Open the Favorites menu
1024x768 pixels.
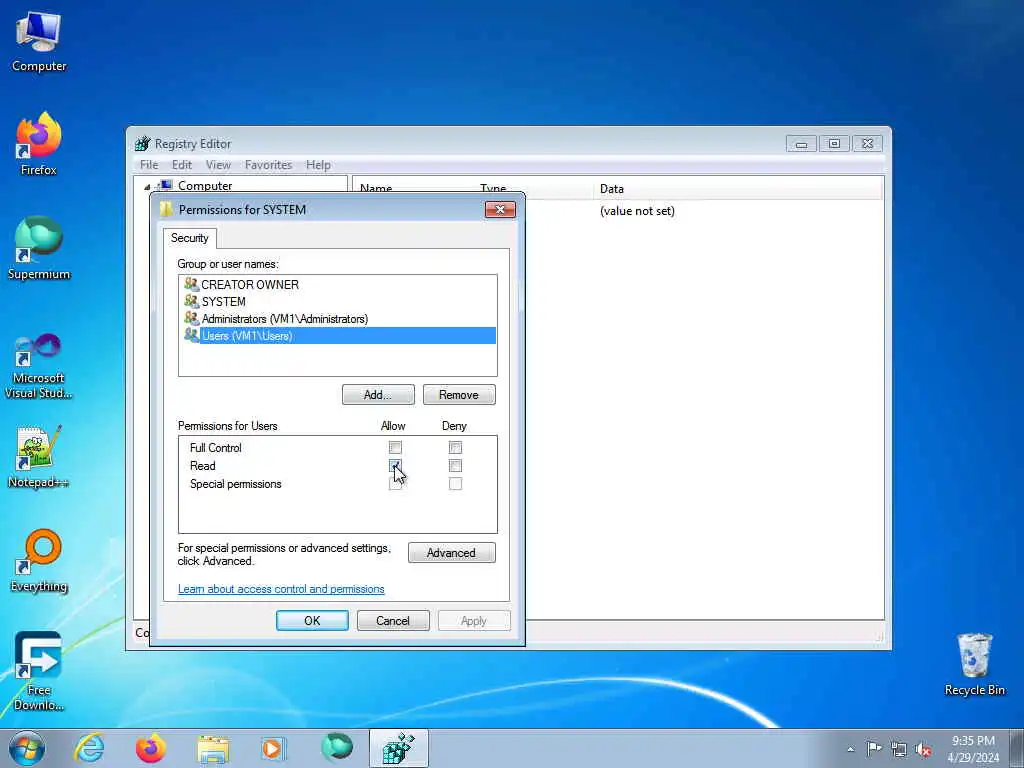(x=268, y=165)
